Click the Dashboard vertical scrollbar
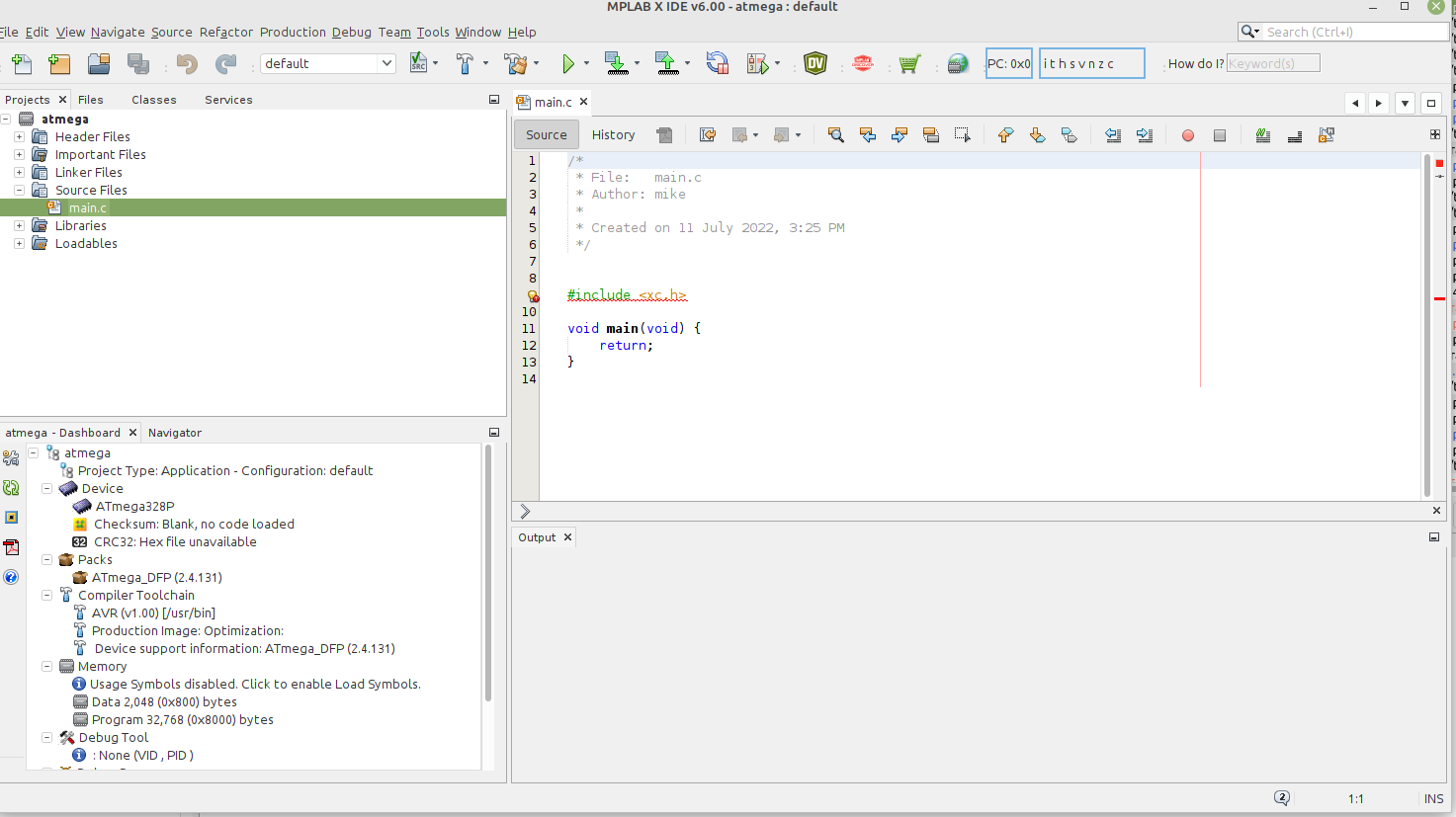The height and width of the screenshot is (817, 1456). (x=487, y=573)
